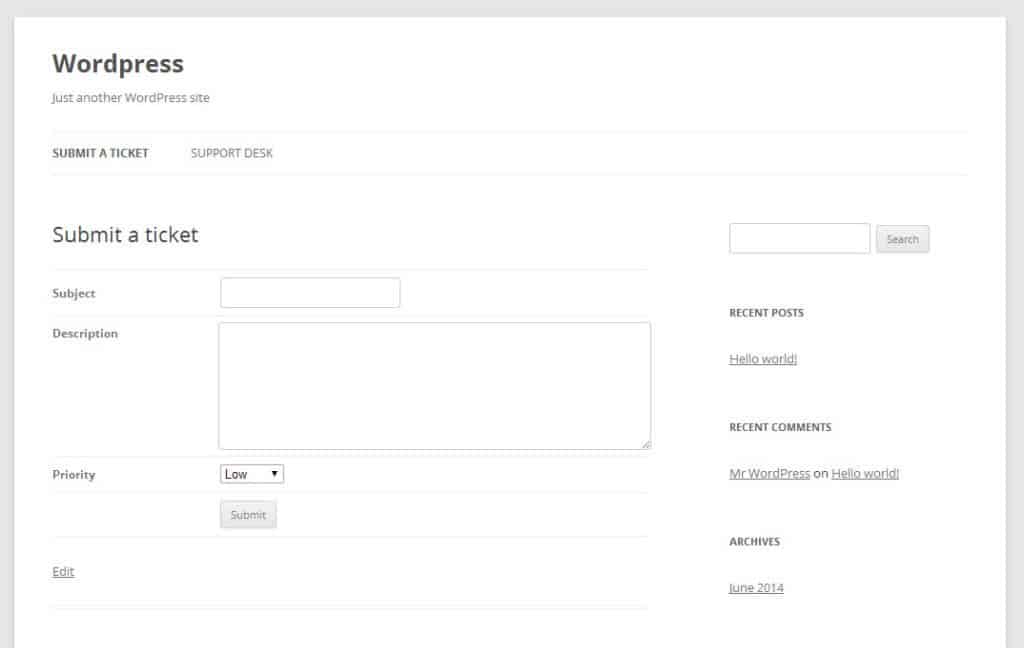Open the Mr WordPress commenter link
This screenshot has height=648, width=1024.
tap(769, 473)
